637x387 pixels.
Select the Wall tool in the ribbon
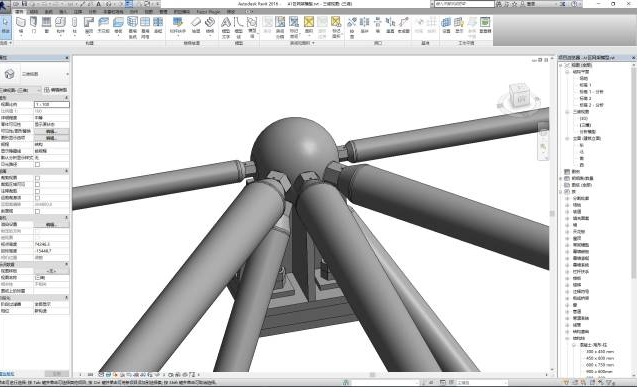click(x=21, y=25)
